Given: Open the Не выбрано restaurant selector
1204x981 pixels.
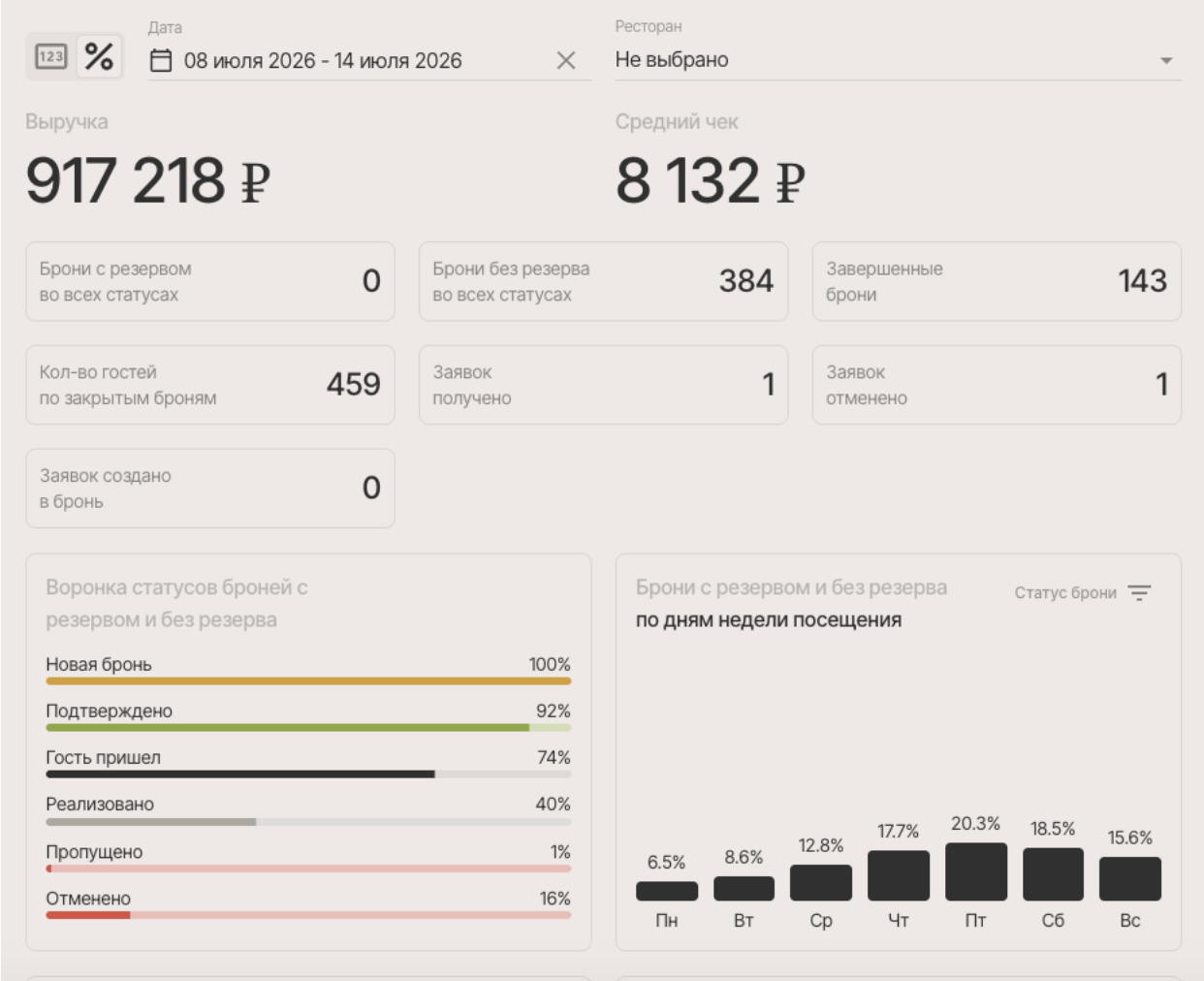Looking at the screenshot, I should click(x=898, y=60).
